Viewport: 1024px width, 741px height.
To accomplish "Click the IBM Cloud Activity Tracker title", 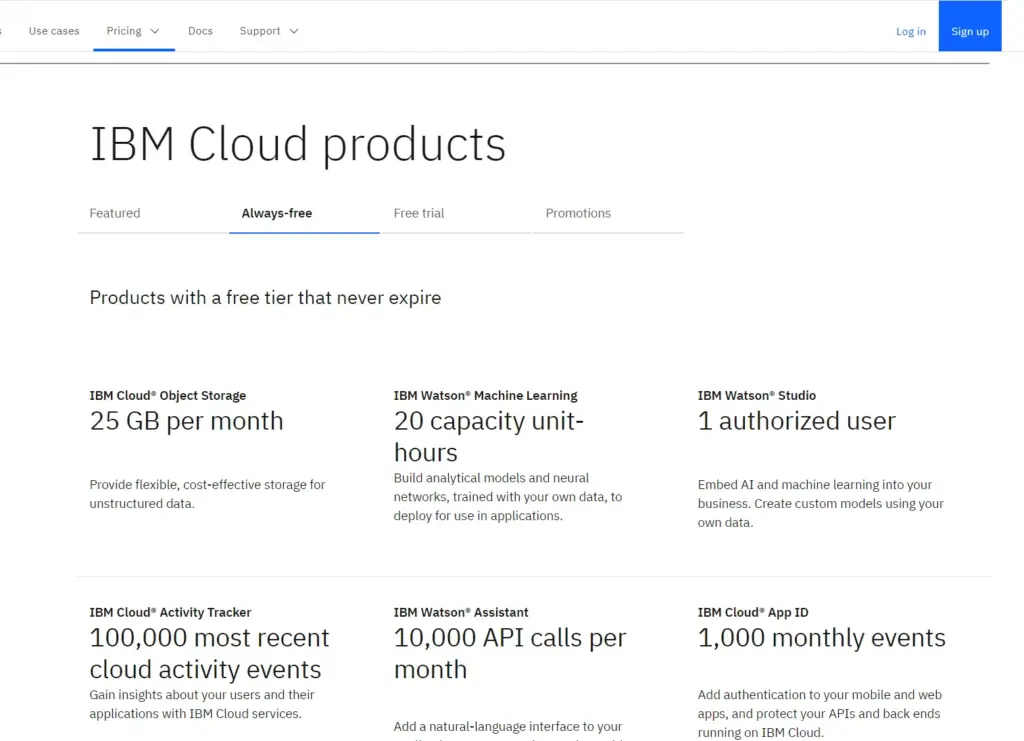I will [x=170, y=612].
